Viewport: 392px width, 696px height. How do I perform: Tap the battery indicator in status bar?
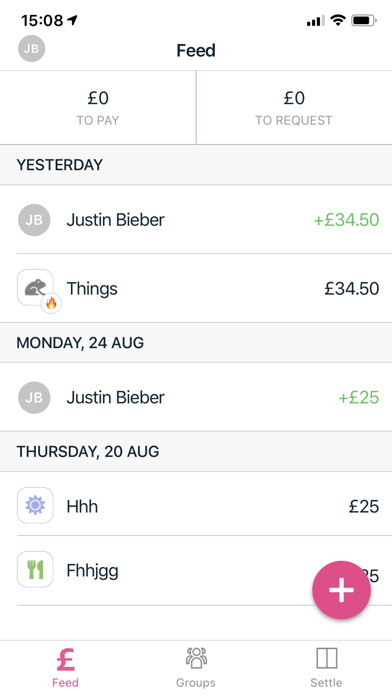point(364,20)
